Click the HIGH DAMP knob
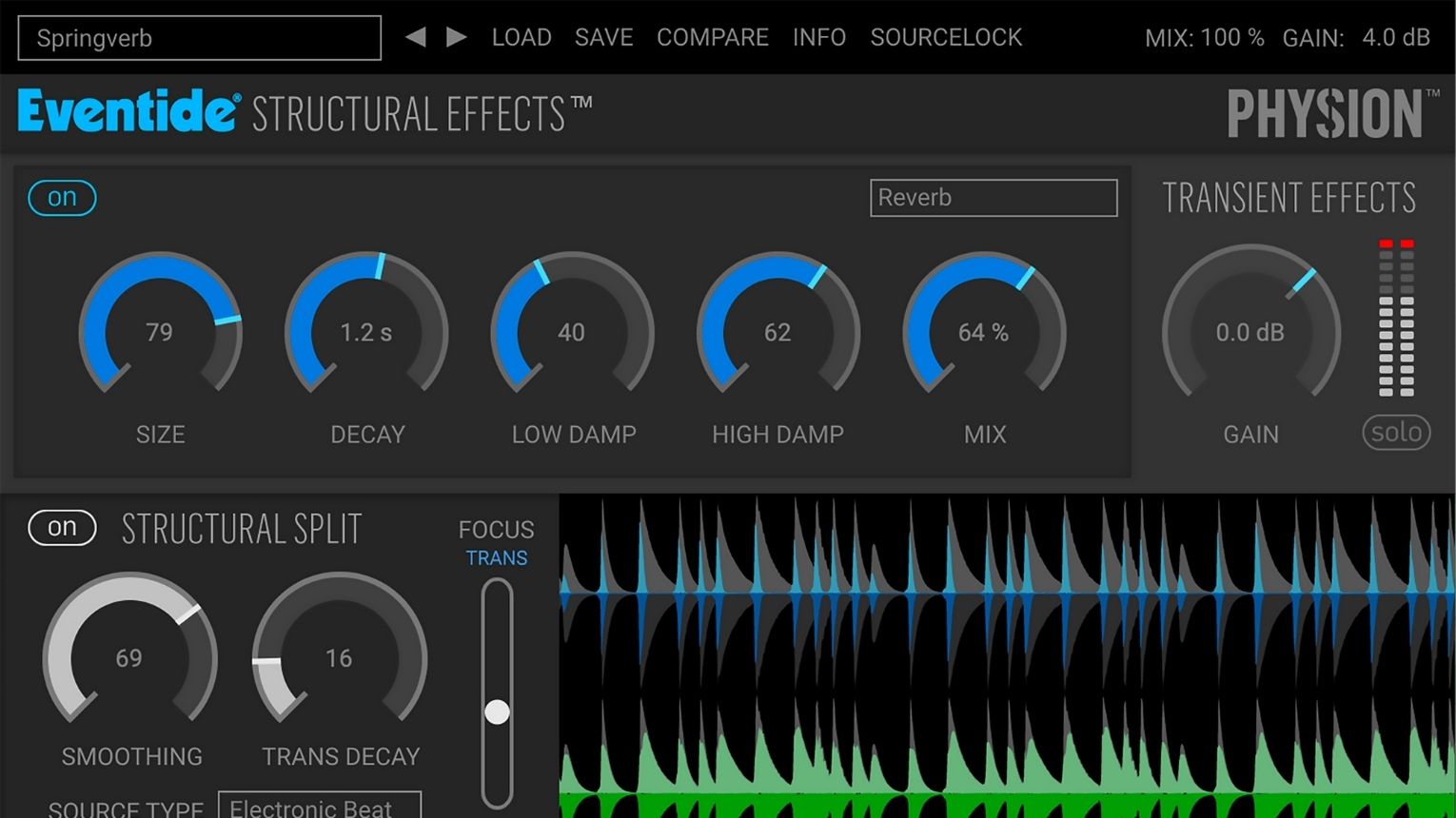Image resolution: width=1456 pixels, height=818 pixels. click(777, 331)
